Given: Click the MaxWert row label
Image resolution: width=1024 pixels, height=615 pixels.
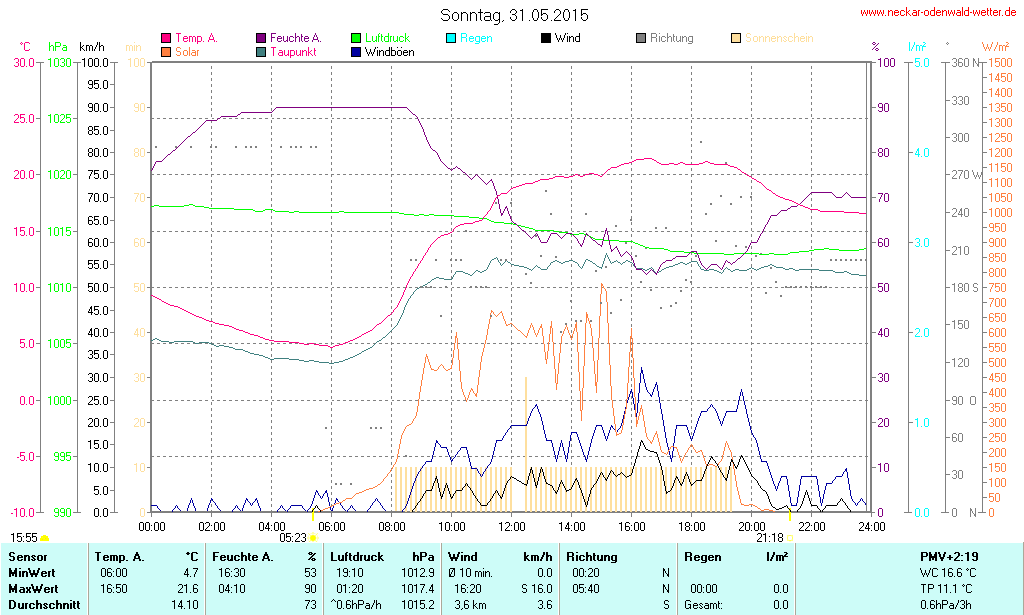Looking at the screenshot, I should click(x=32, y=589).
